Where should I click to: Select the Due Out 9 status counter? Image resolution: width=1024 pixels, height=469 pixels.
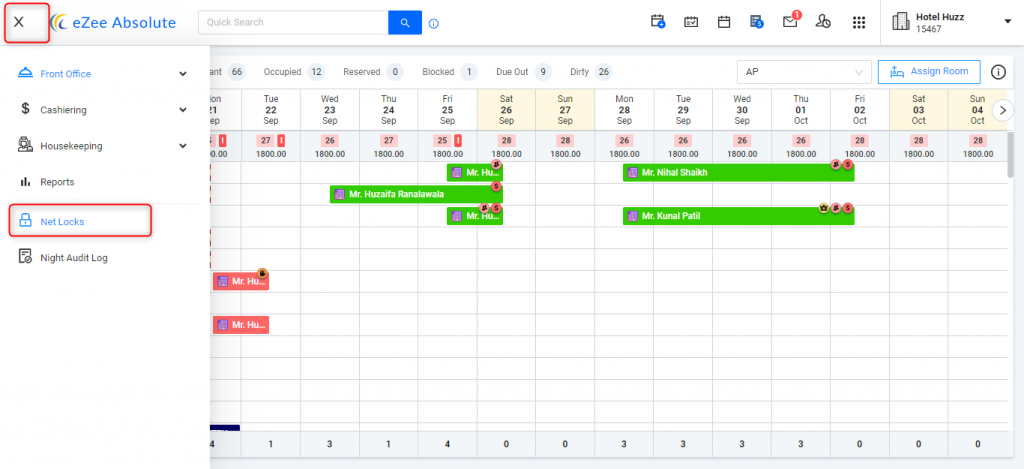coord(524,72)
